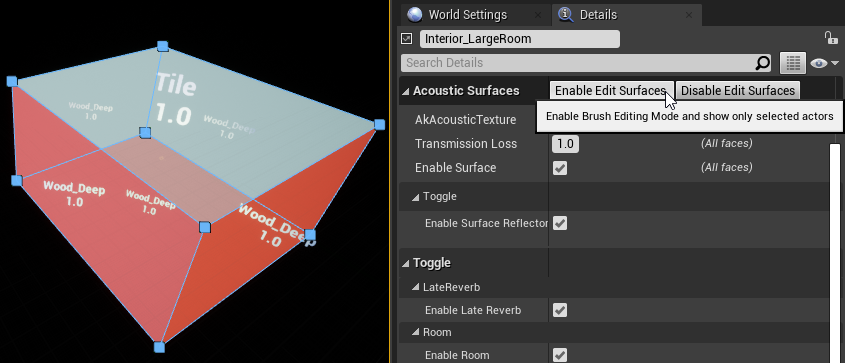Screen dimensions: 845x363
Task: Disable the Enable Late Reverb checkbox
Action: [x=560, y=310]
